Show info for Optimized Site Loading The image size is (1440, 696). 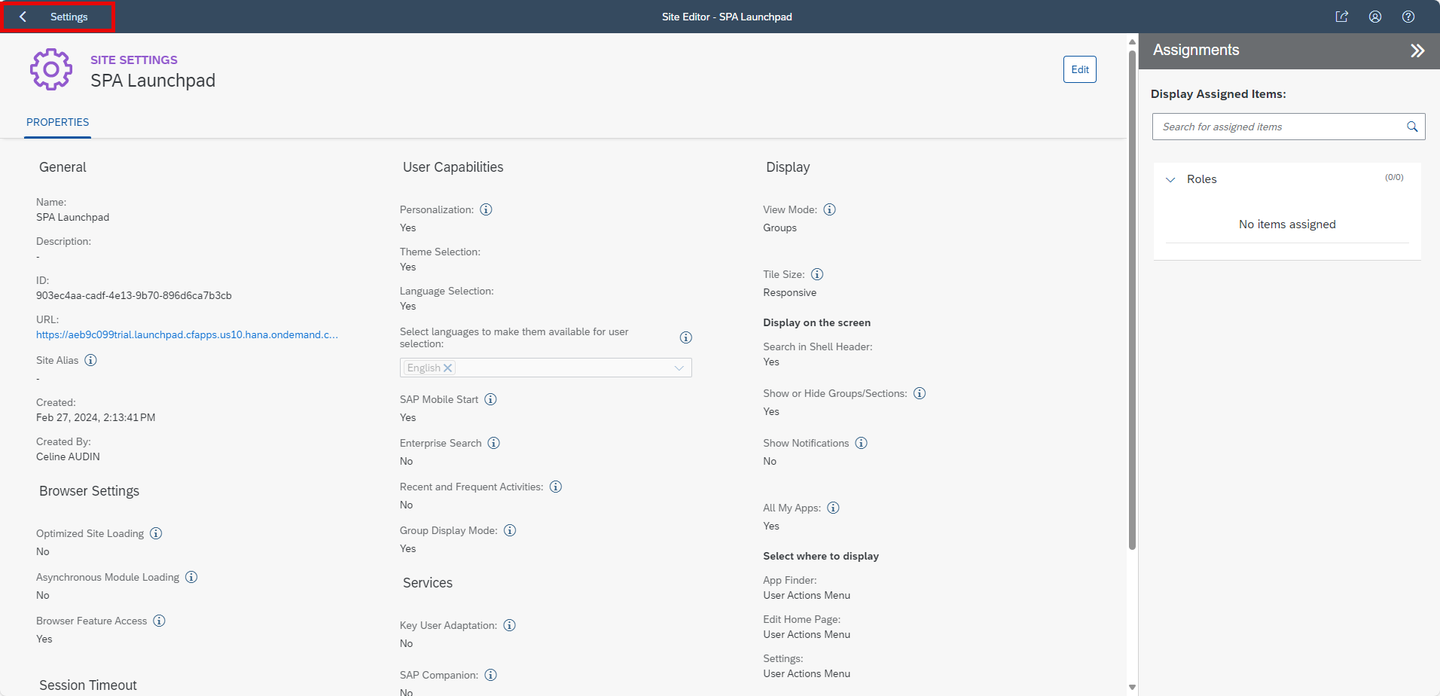[156, 534]
